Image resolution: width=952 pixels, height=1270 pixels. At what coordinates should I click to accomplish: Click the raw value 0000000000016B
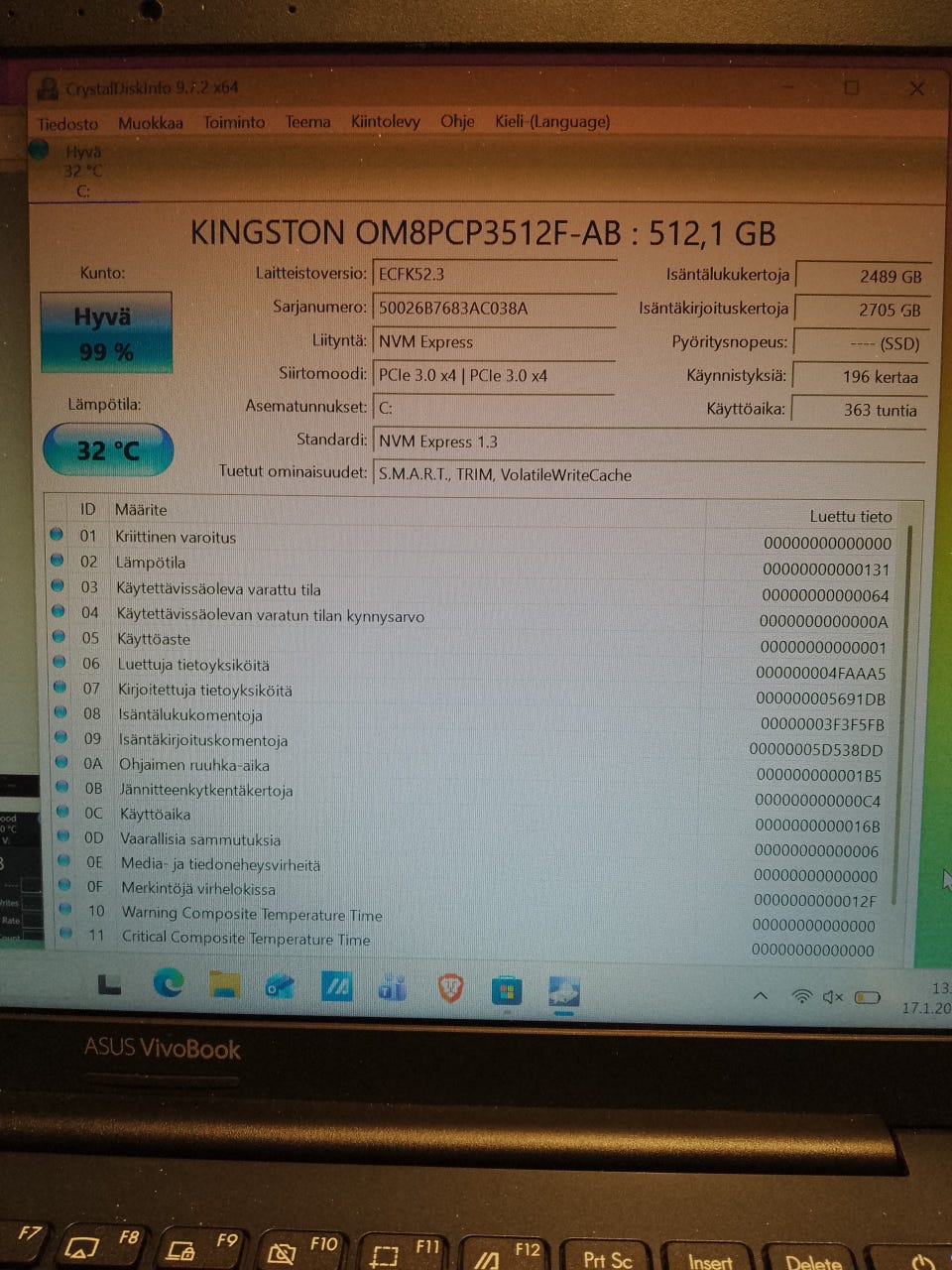click(x=817, y=825)
